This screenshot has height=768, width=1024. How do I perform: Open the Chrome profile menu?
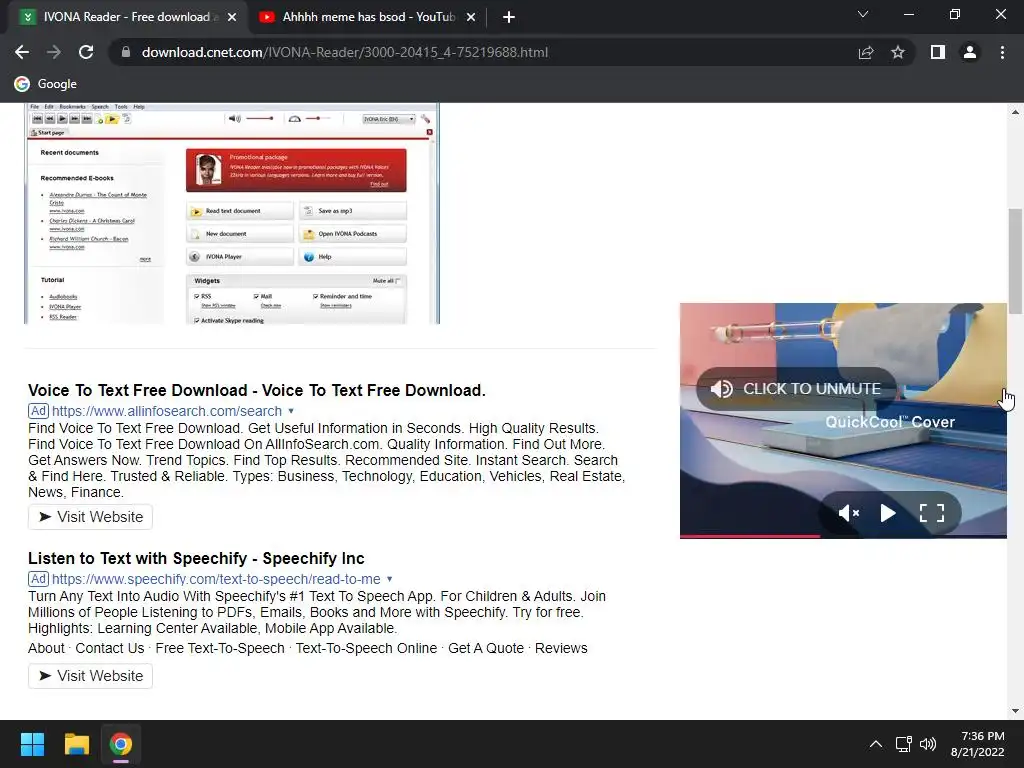970,52
